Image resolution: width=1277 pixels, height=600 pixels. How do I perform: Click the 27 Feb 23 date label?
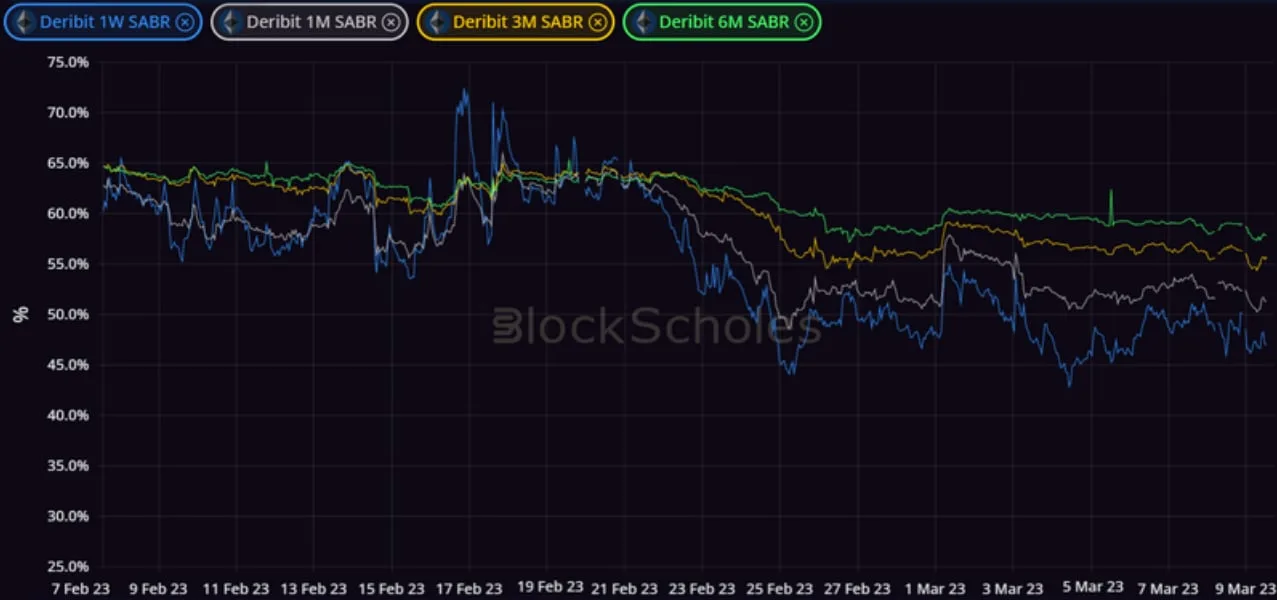pos(859,588)
